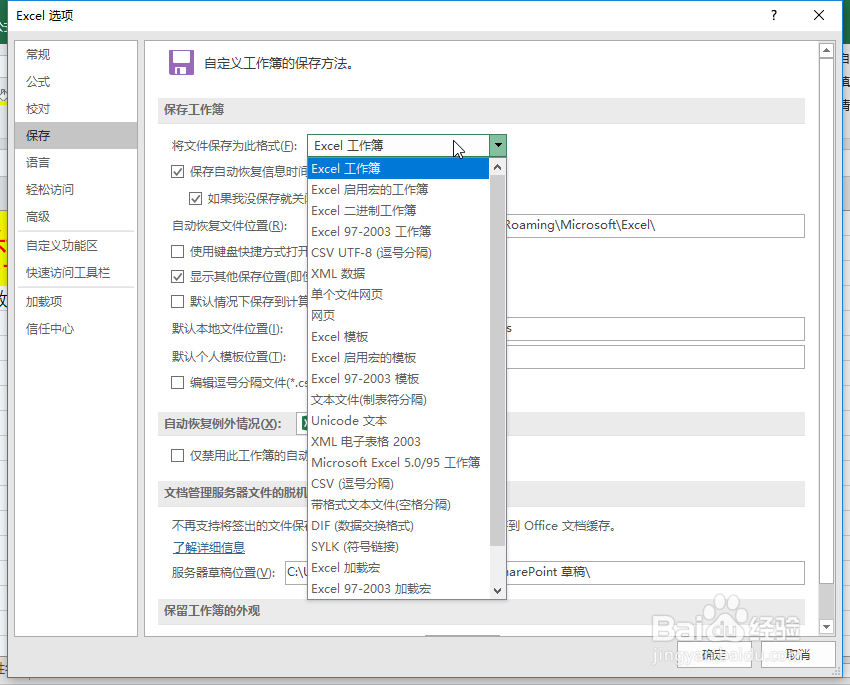Toggle 保存自动恢复信息时间间隔 checkbox
This screenshot has height=685, width=850.
point(177,172)
